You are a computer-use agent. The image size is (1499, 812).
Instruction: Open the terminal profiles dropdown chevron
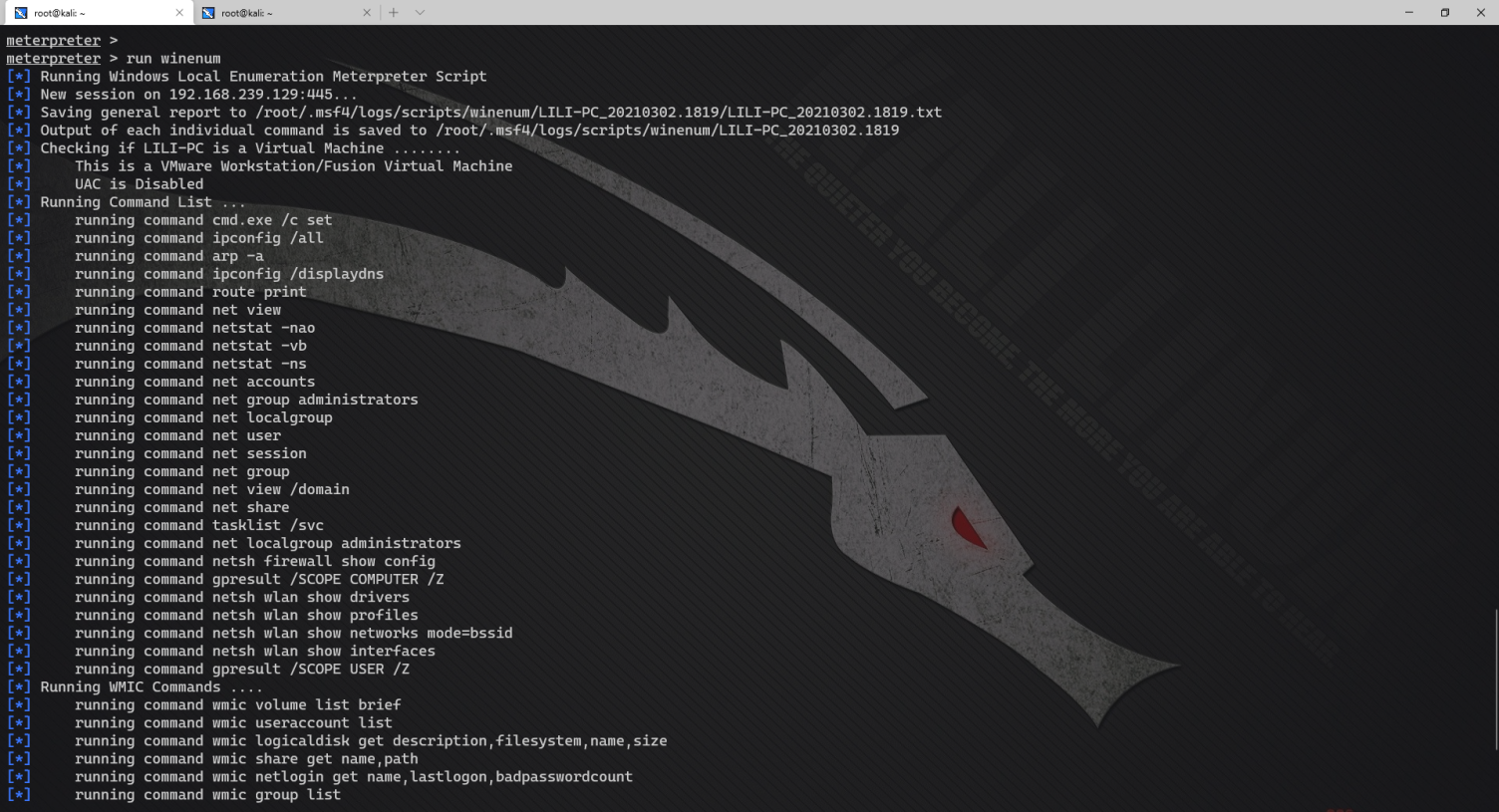point(420,13)
